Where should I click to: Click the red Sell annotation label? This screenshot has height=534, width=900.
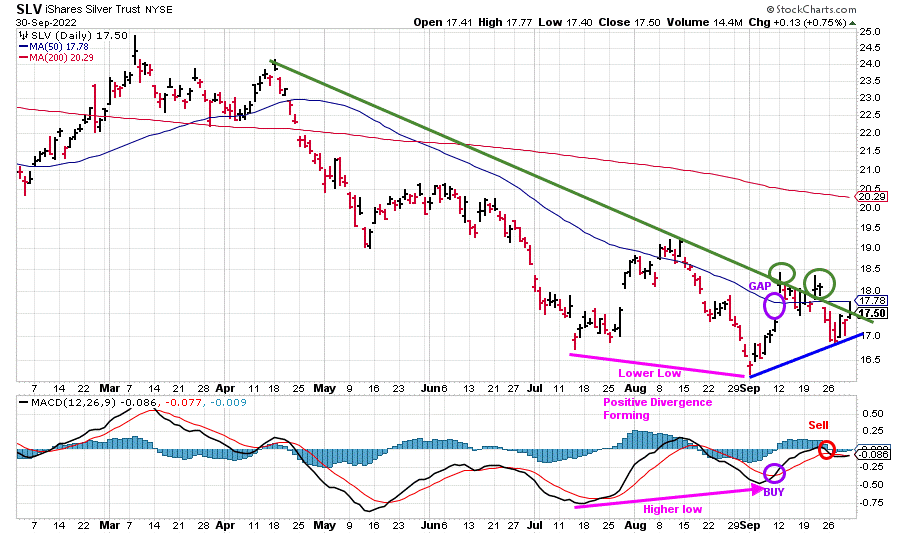click(x=818, y=425)
